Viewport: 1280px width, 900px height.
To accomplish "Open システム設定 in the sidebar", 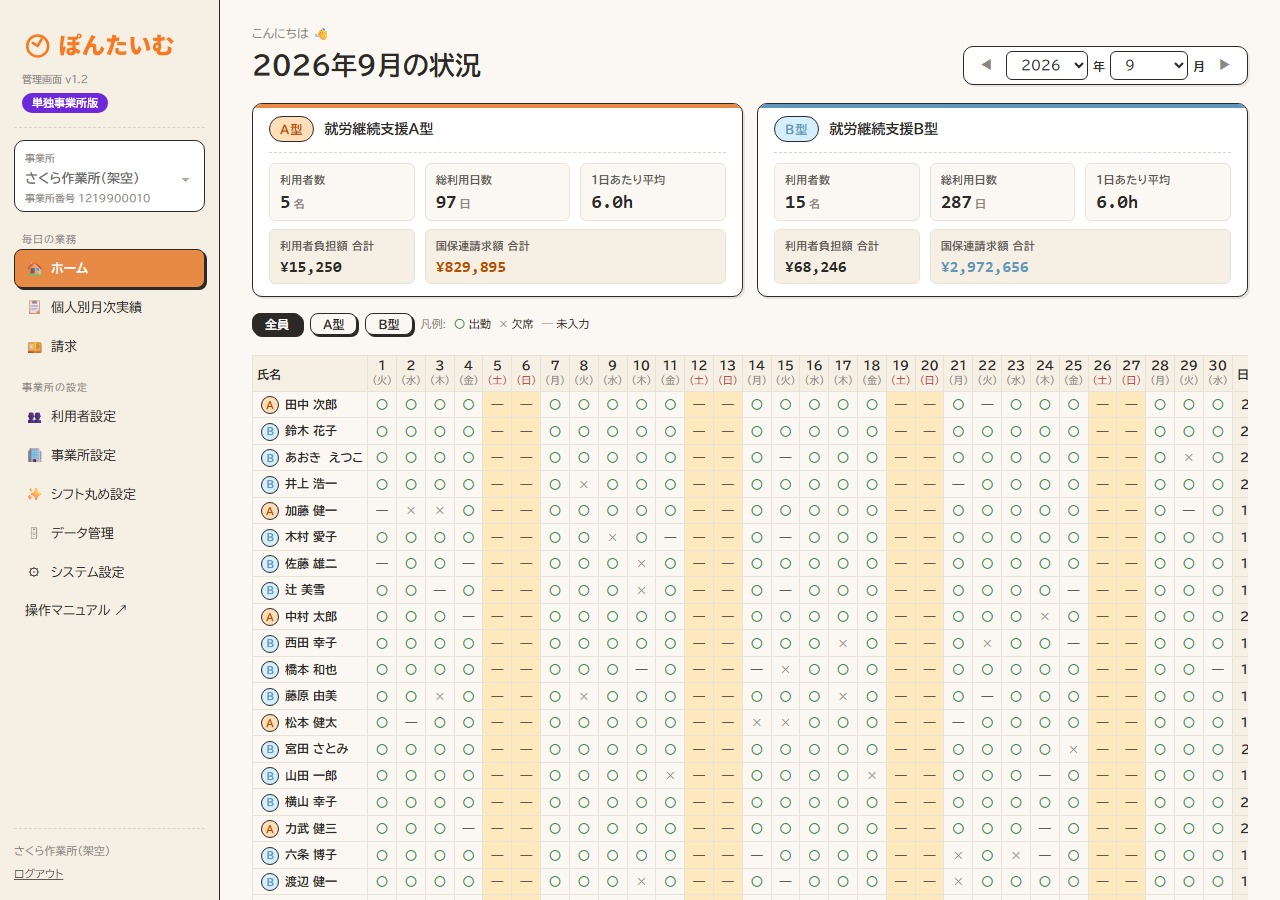I will click(x=110, y=573).
